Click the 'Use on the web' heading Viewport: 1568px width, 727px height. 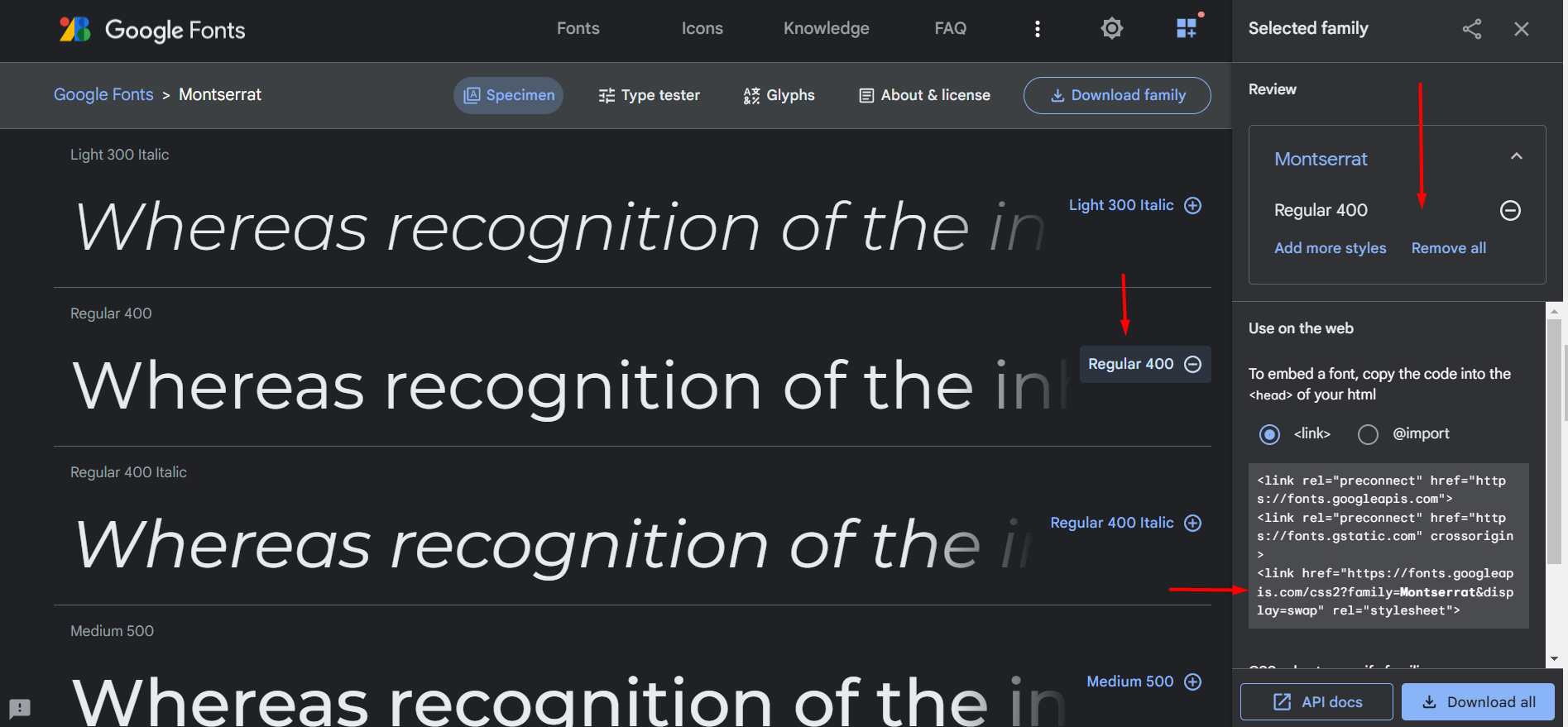[1301, 328]
